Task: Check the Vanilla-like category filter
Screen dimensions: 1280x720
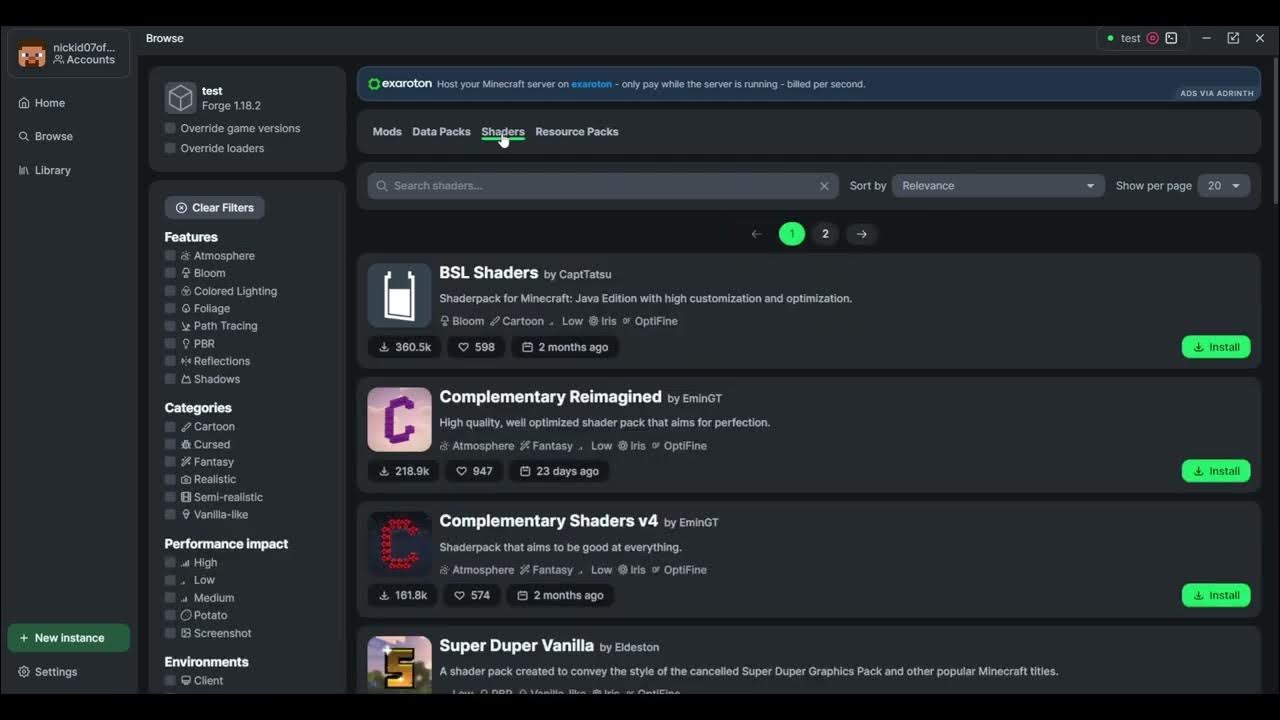Action: [x=170, y=515]
